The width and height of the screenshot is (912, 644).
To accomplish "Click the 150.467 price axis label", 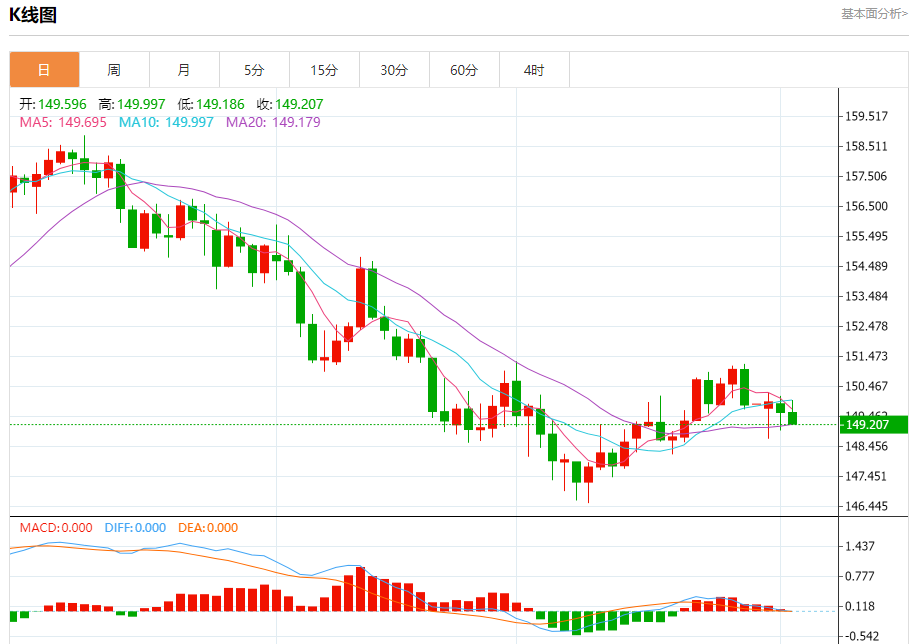I will 866,386.
